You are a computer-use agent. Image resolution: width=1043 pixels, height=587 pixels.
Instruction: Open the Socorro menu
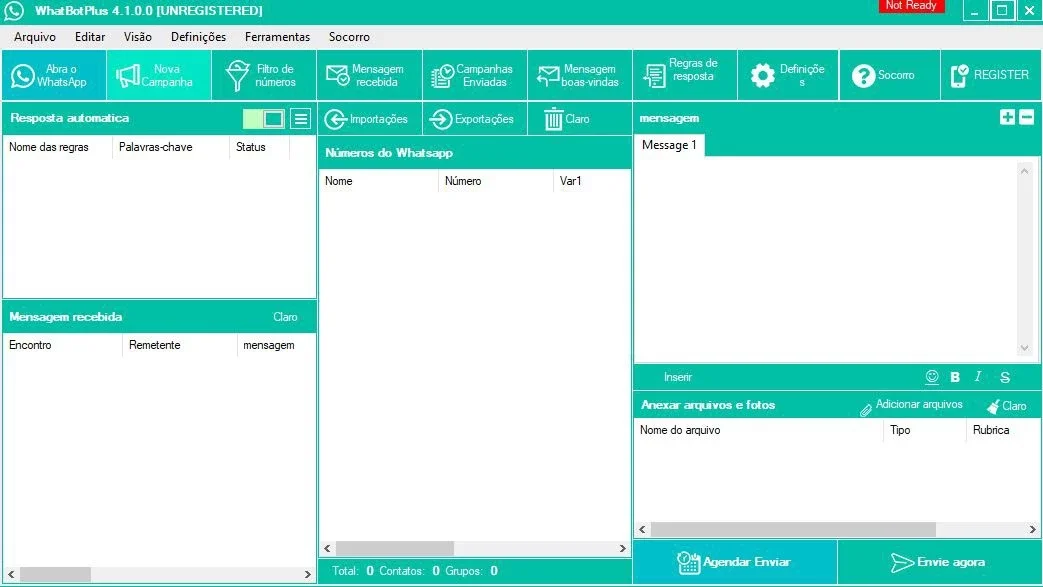[x=349, y=37]
